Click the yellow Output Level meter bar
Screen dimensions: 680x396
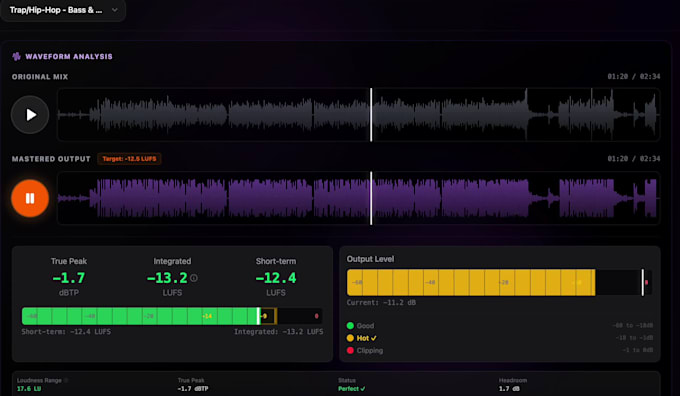pyautogui.click(x=471, y=282)
